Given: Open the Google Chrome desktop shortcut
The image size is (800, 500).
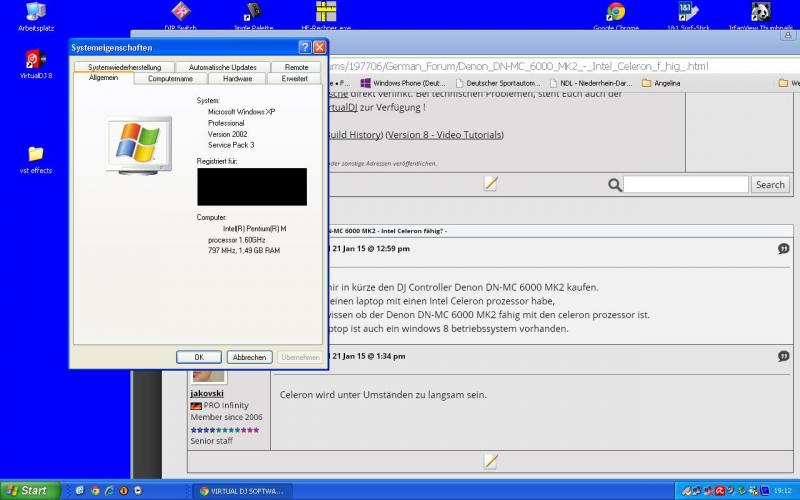Looking at the screenshot, I should [616, 12].
